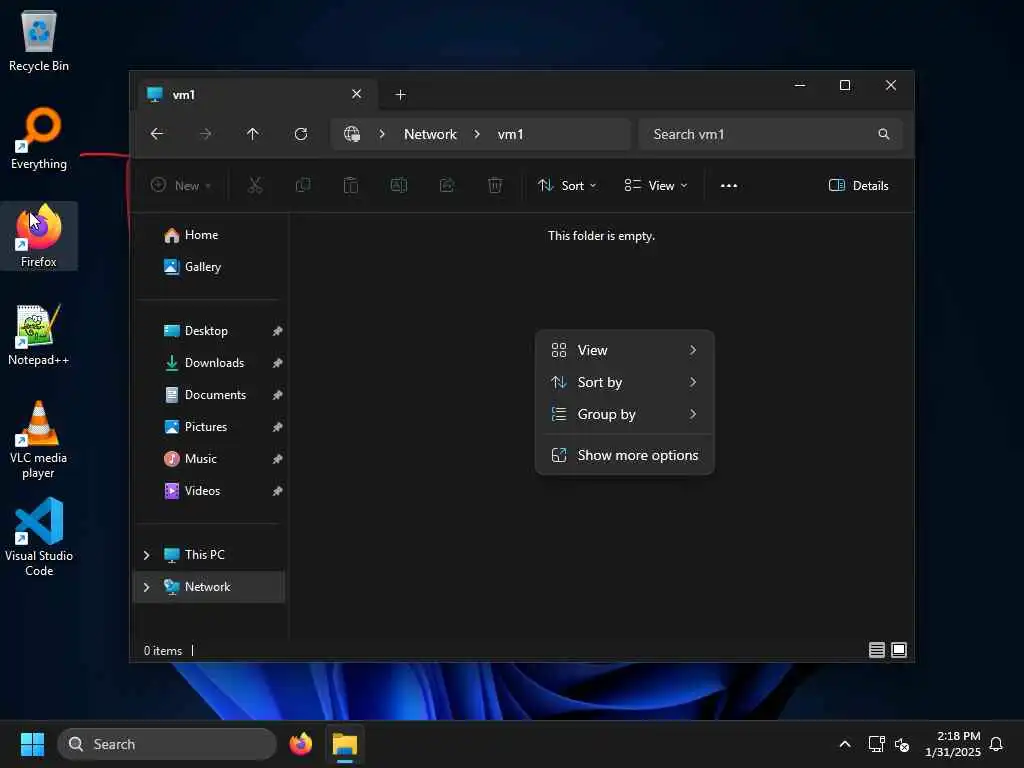Screen dimensions: 1024x768
Task: Click the network globe icon in address bar
Action: (352, 134)
